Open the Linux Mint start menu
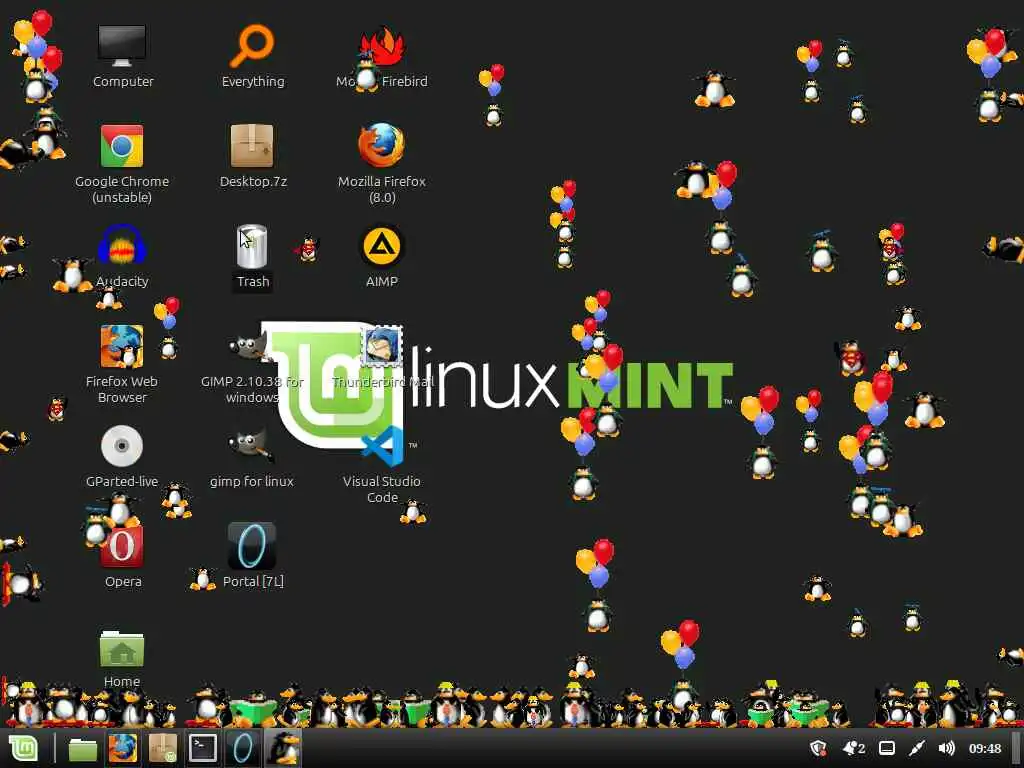1024x768 pixels. (x=23, y=748)
